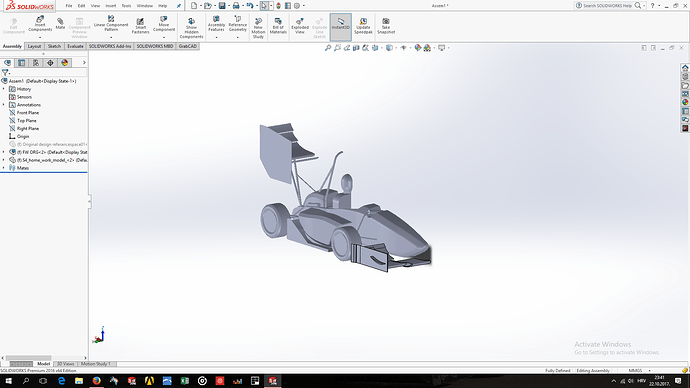This screenshot has height=388, width=690.
Task: Toggle Instant3D mode
Action: [341, 26]
